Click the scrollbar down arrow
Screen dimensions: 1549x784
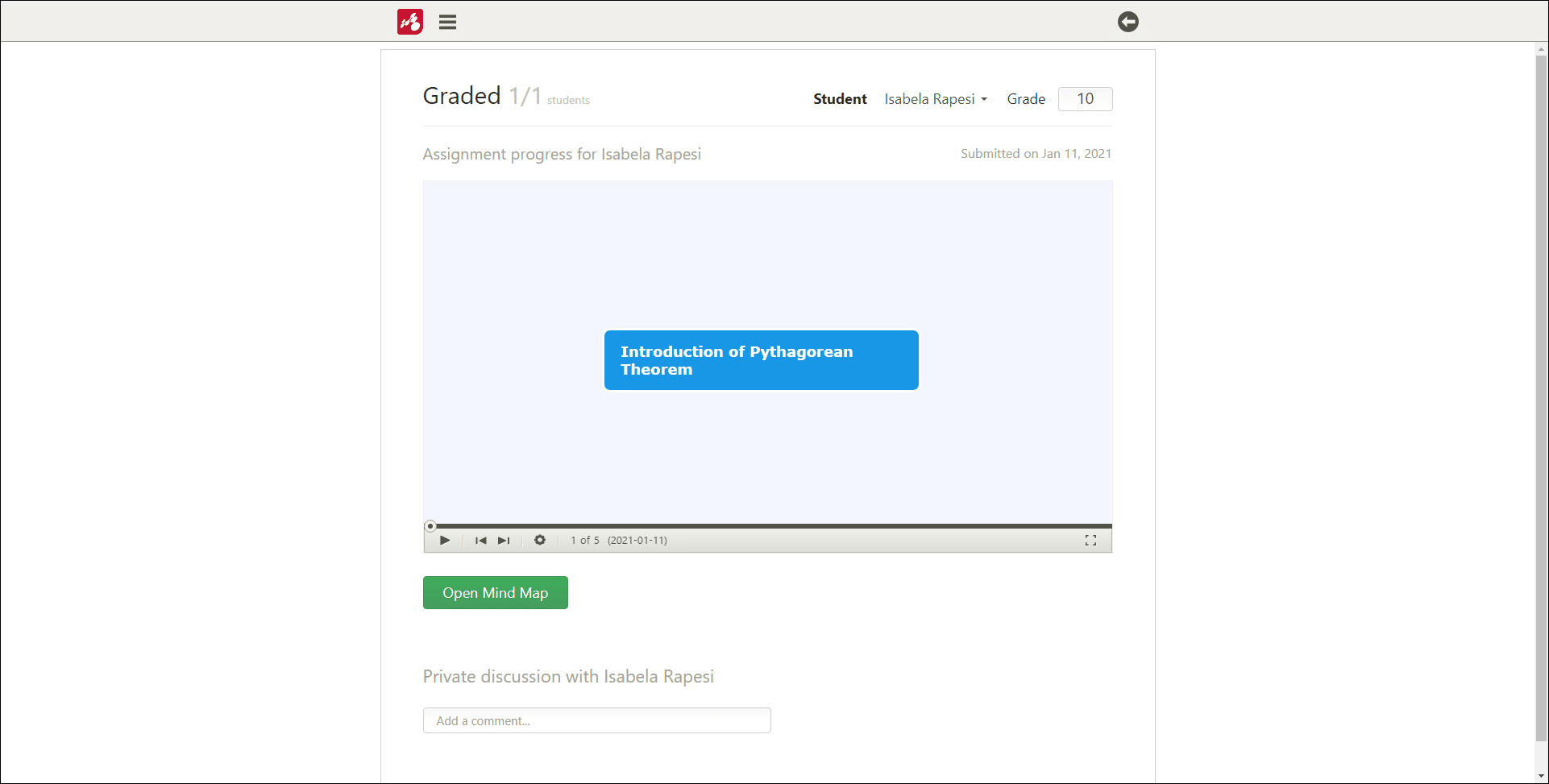[1541, 777]
